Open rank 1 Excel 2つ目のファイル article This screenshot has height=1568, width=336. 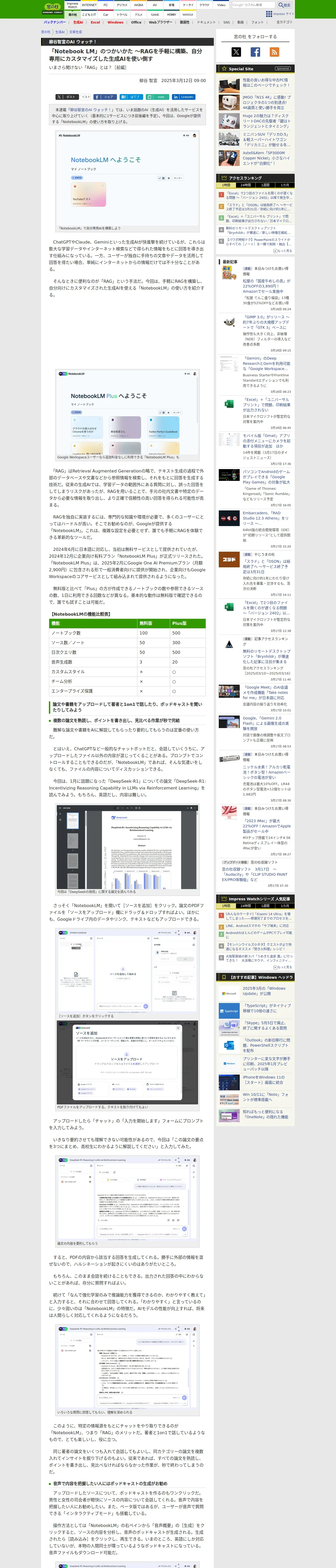pyautogui.click(x=259, y=195)
